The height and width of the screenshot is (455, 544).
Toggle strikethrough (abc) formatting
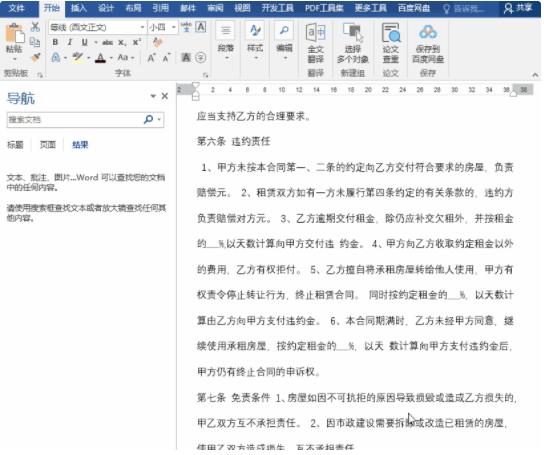[x=108, y=42]
